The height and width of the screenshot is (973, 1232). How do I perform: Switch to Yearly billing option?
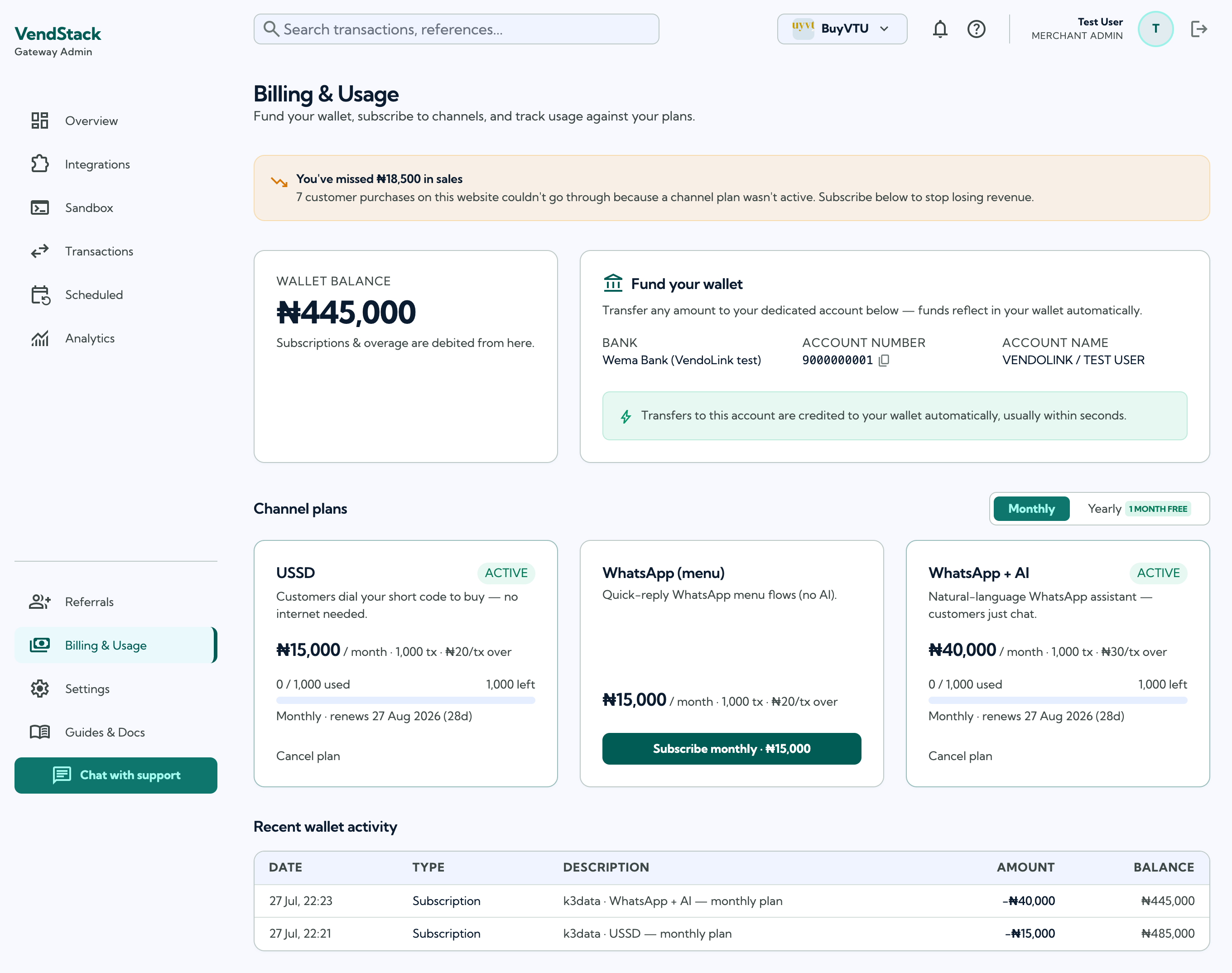click(x=1139, y=509)
